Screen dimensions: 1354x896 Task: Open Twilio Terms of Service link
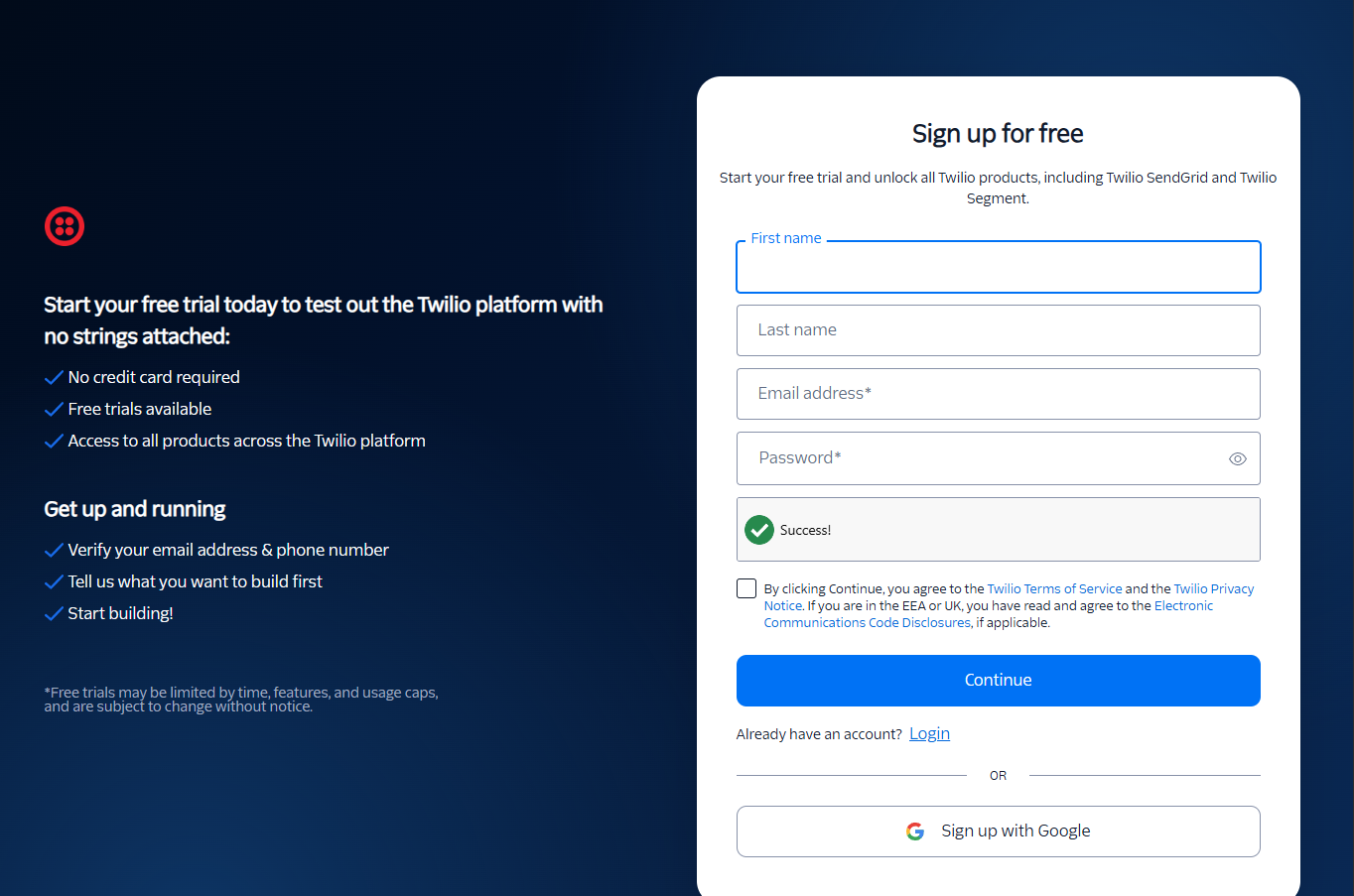click(x=1054, y=588)
